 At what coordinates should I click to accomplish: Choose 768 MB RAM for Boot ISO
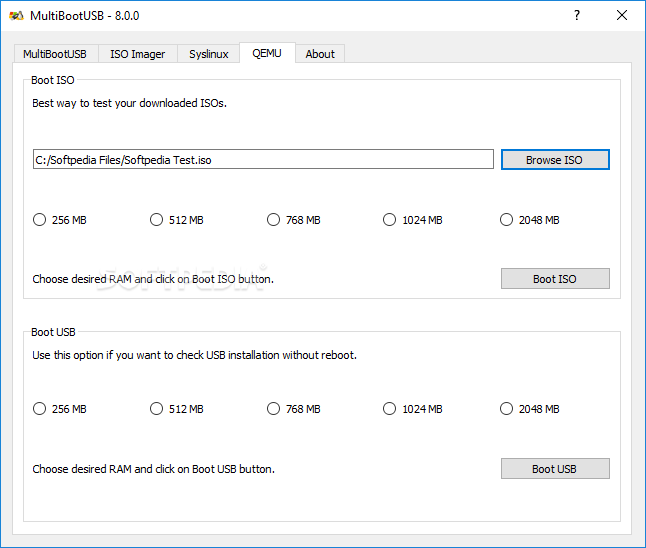click(294, 220)
